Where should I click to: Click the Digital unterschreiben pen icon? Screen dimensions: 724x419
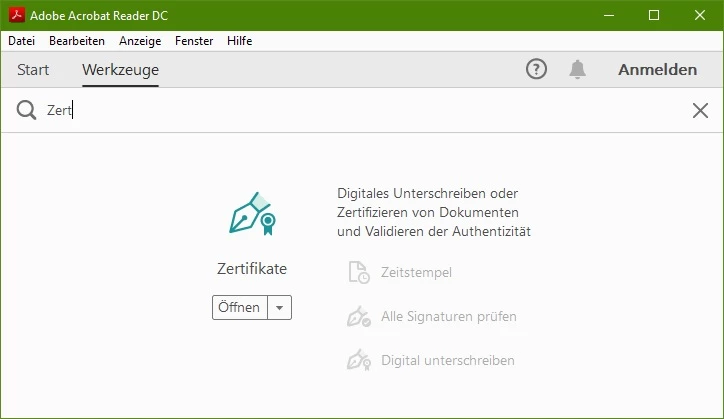[x=359, y=360]
